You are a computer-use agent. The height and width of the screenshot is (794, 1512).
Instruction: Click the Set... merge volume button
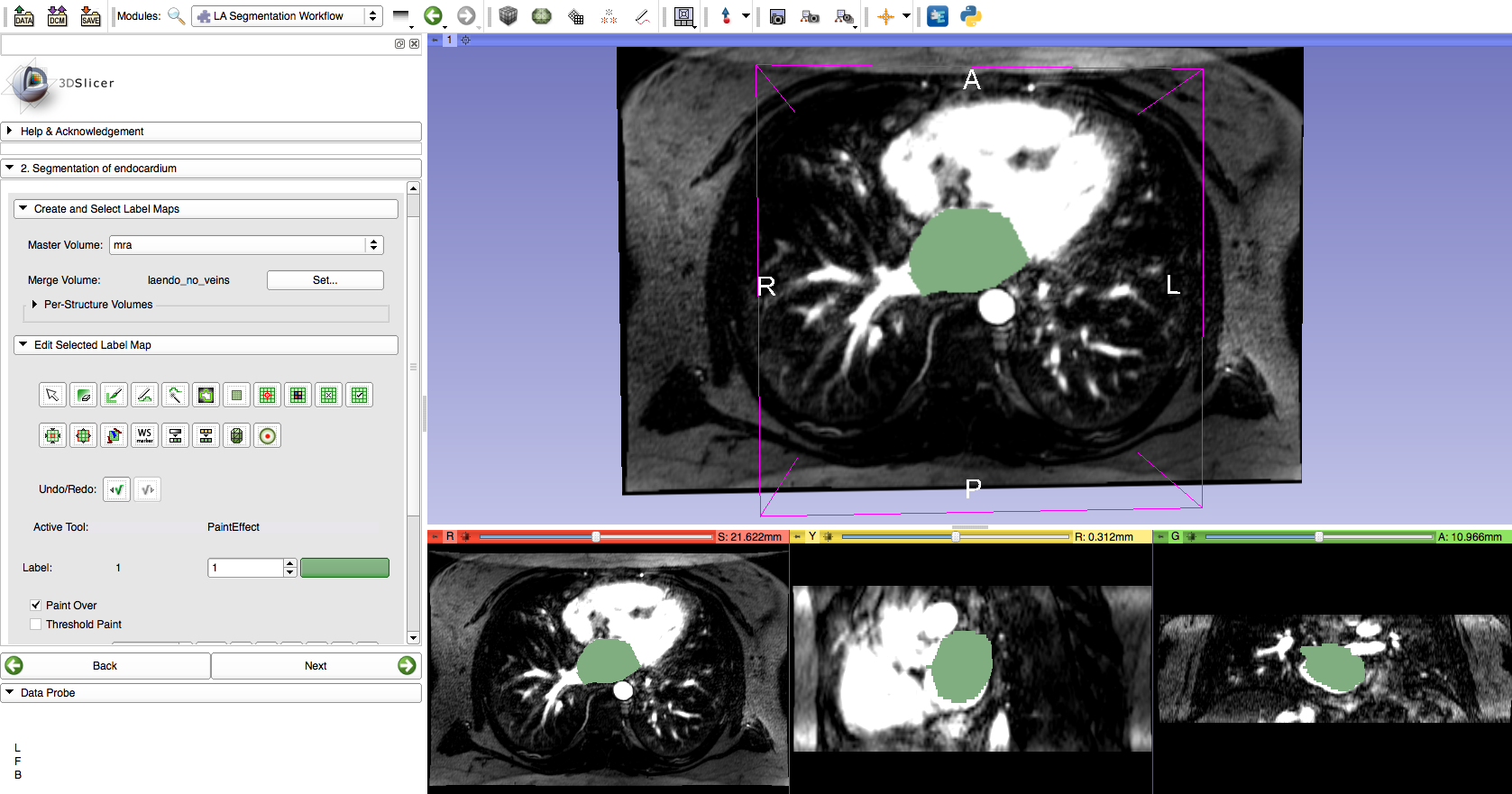[325, 280]
